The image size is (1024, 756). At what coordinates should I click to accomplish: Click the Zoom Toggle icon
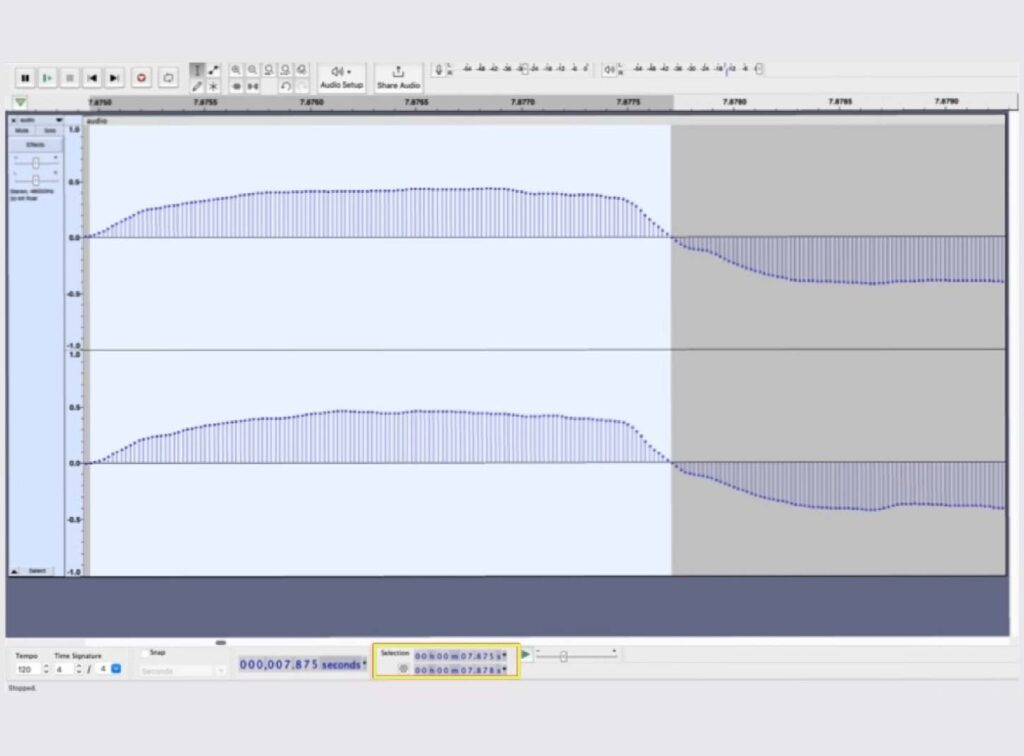pyautogui.click(x=301, y=70)
